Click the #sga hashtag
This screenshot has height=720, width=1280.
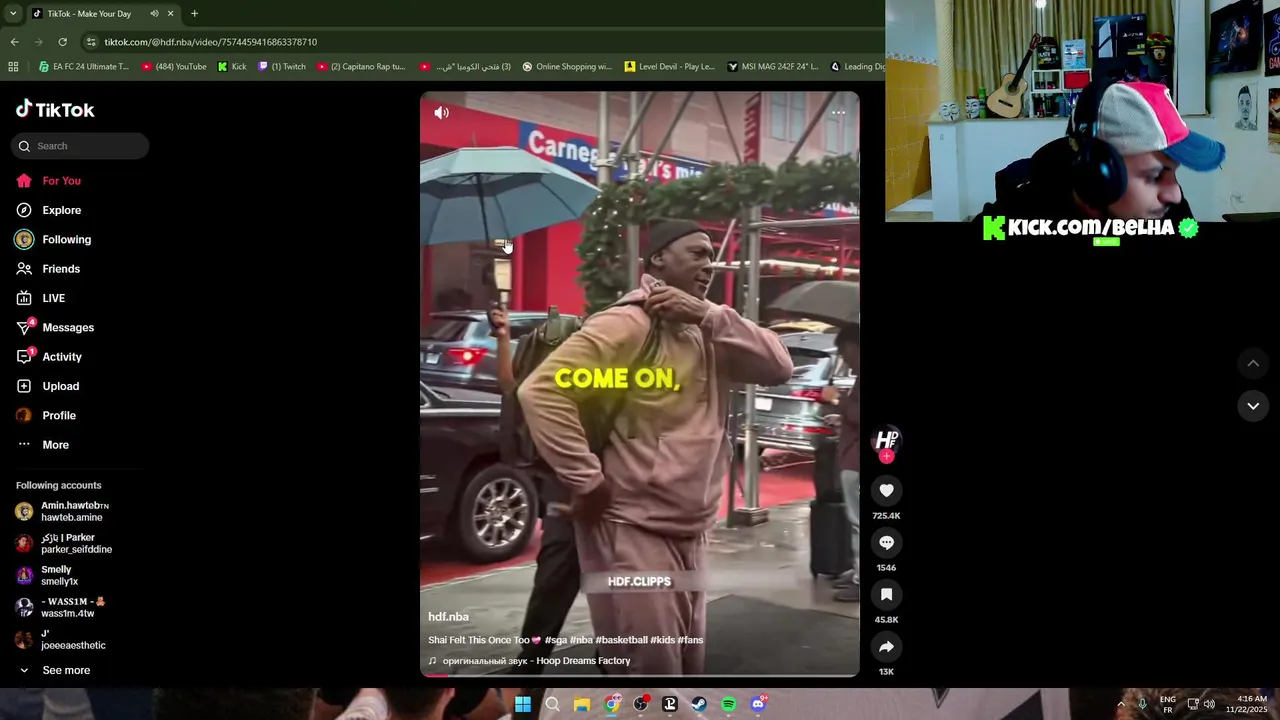(x=556, y=640)
